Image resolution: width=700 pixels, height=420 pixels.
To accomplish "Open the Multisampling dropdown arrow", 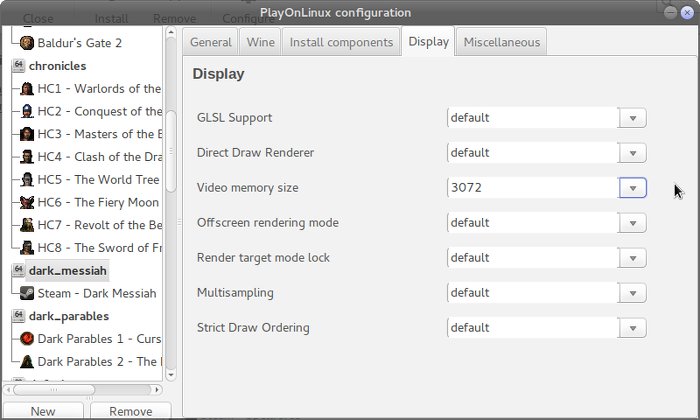I will [x=633, y=293].
